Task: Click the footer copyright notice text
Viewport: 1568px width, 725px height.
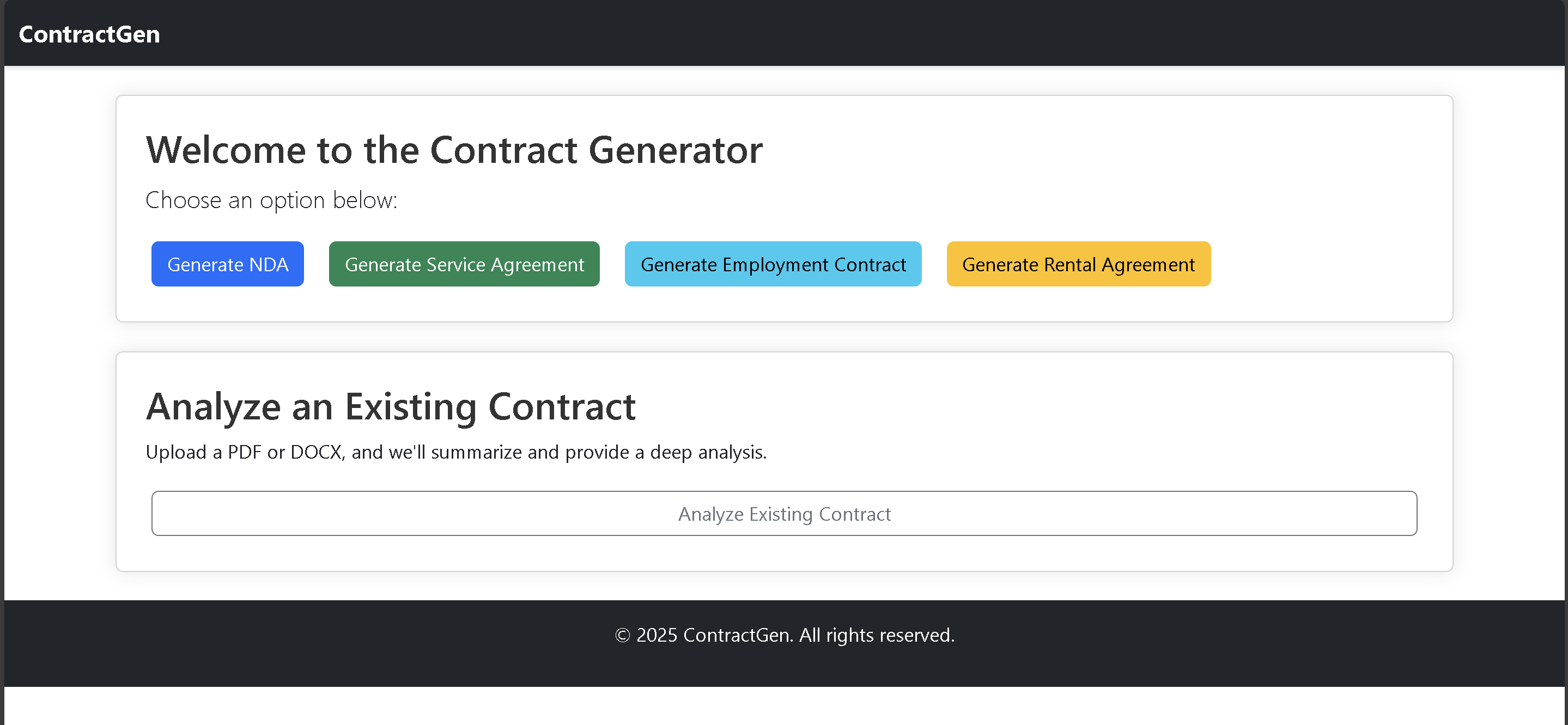Action: [785, 635]
